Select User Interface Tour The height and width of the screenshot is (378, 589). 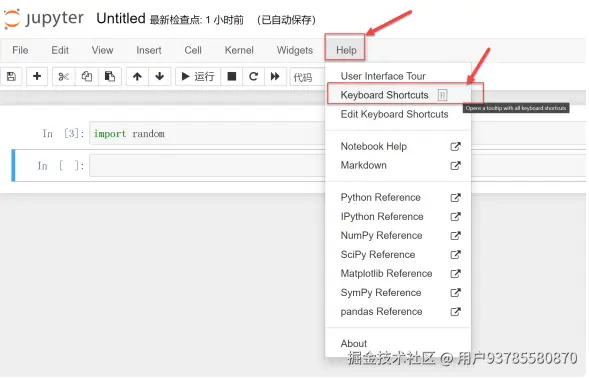click(398, 76)
